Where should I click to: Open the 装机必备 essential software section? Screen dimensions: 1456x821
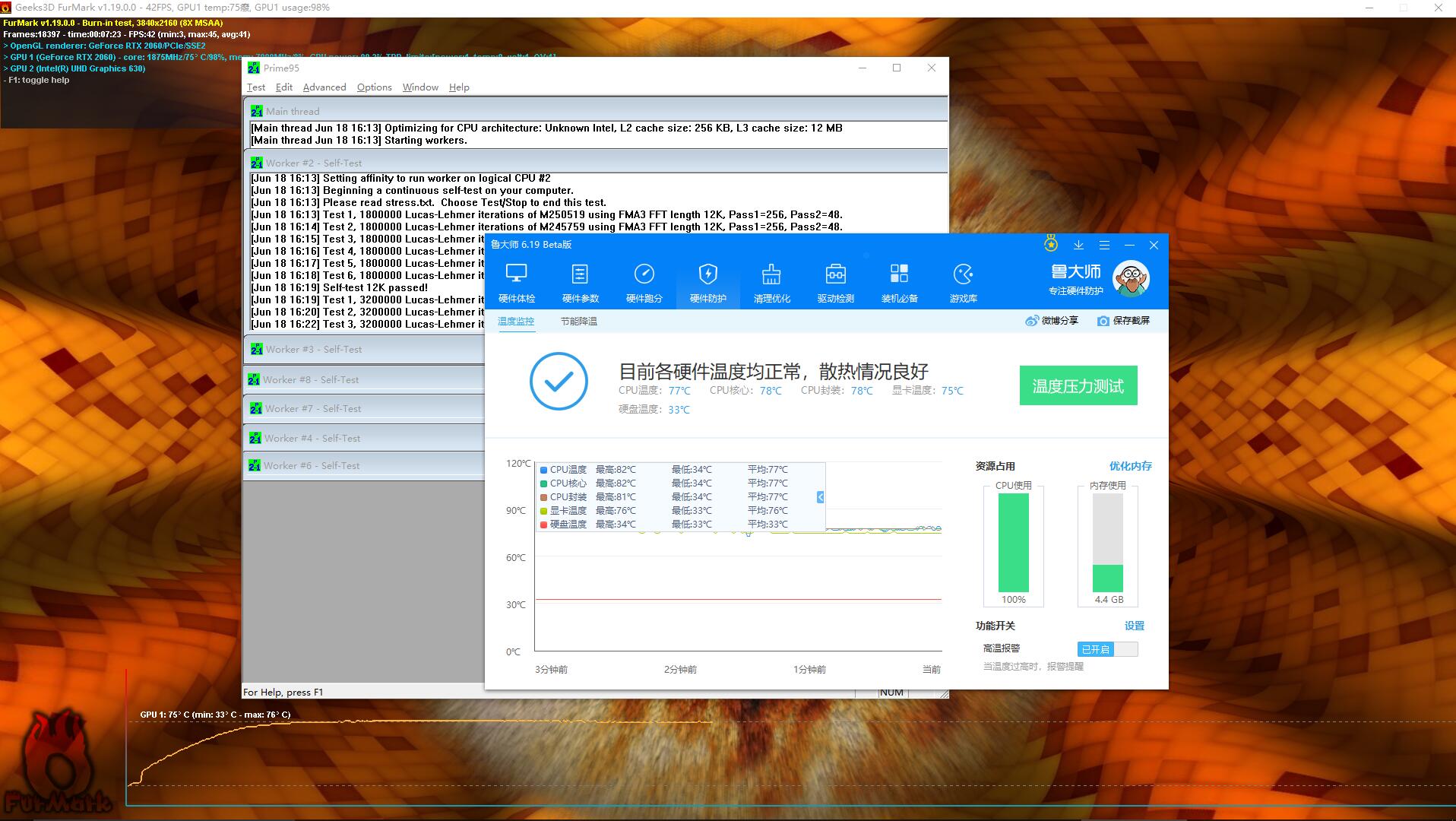click(900, 283)
